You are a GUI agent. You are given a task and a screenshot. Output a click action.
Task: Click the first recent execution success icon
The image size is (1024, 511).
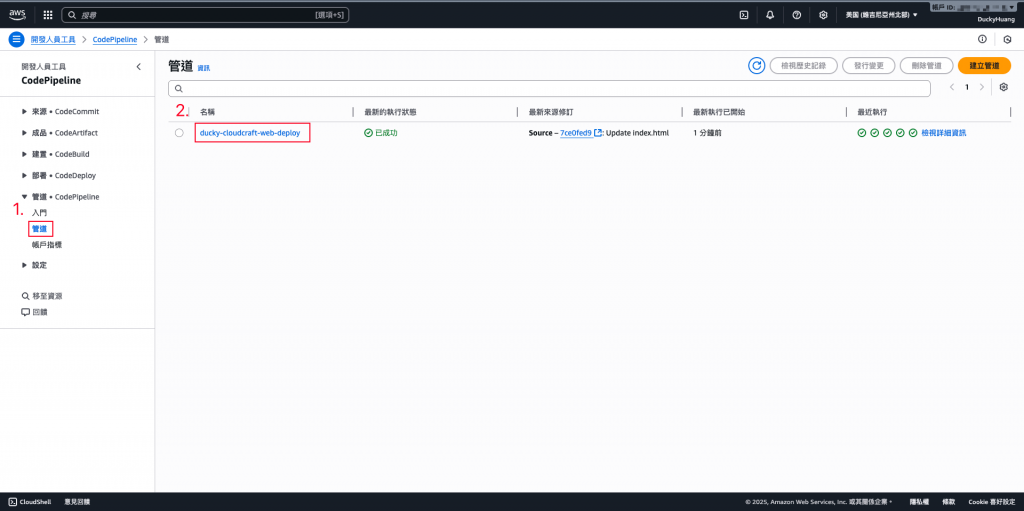point(861,133)
